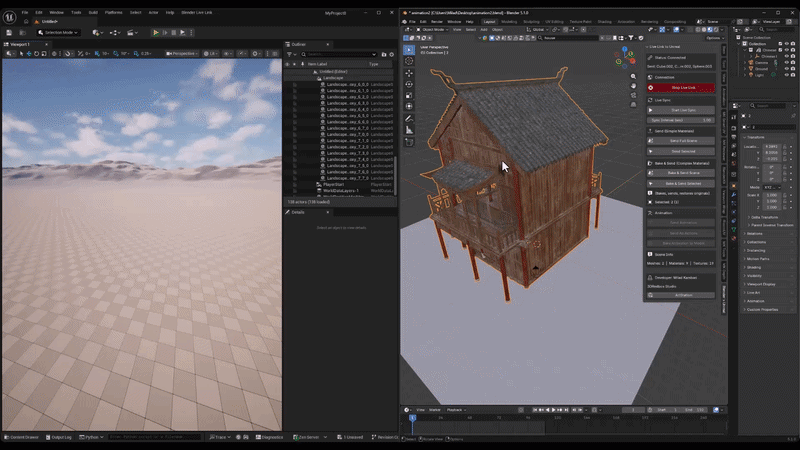Select the Blender Annotate tool
Viewport: 800px width, 450px height.
409,119
